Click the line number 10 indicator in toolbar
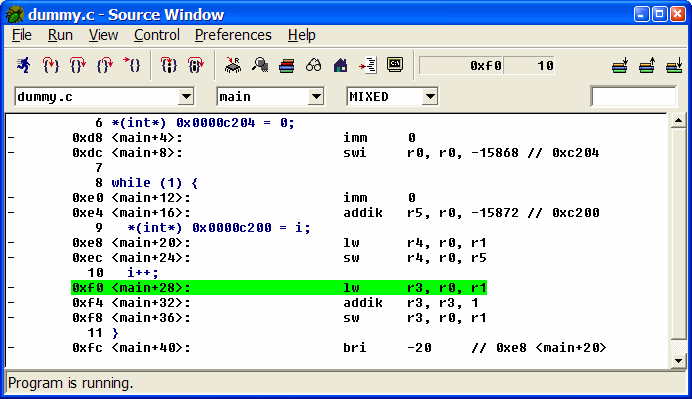Image resolution: width=692 pixels, height=399 pixels. pos(529,66)
